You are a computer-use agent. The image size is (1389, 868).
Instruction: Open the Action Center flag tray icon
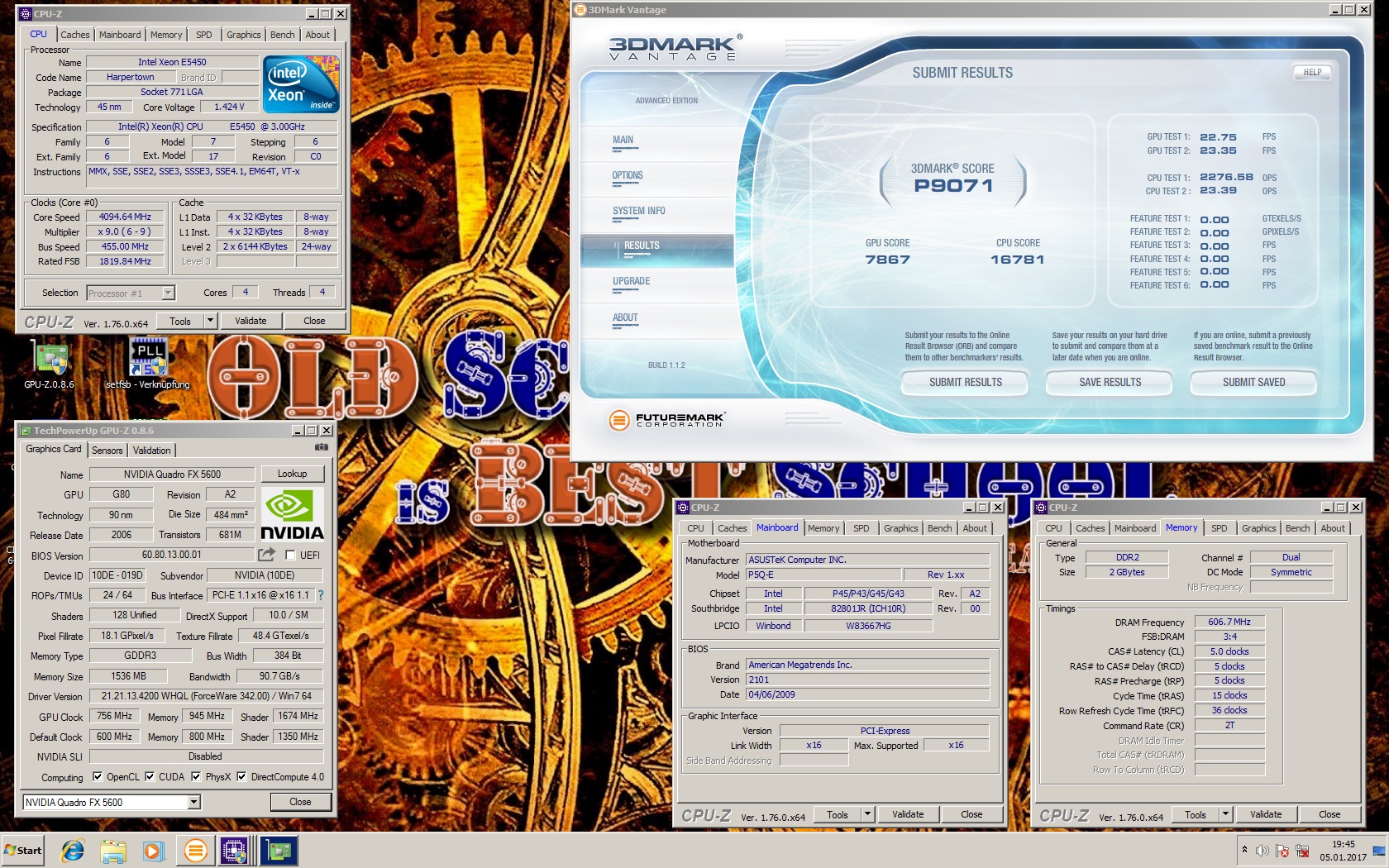point(1282,851)
